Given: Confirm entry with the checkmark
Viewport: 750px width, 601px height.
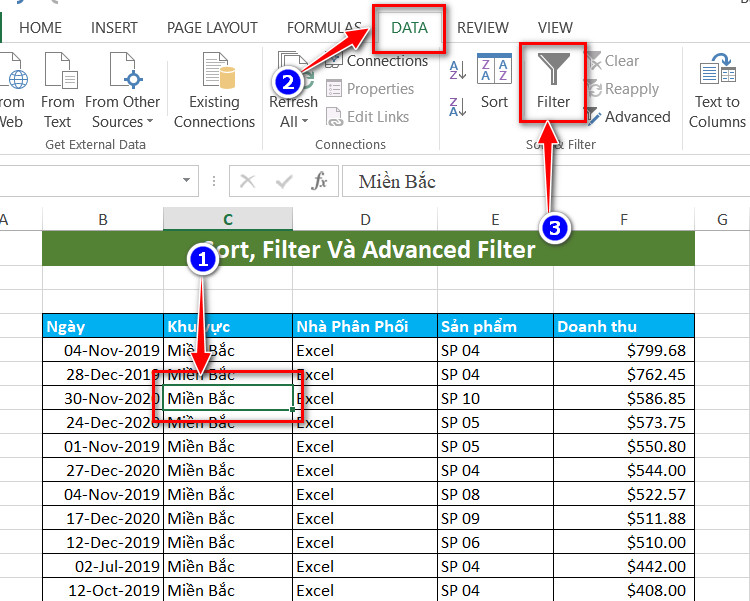Looking at the screenshot, I should (284, 181).
